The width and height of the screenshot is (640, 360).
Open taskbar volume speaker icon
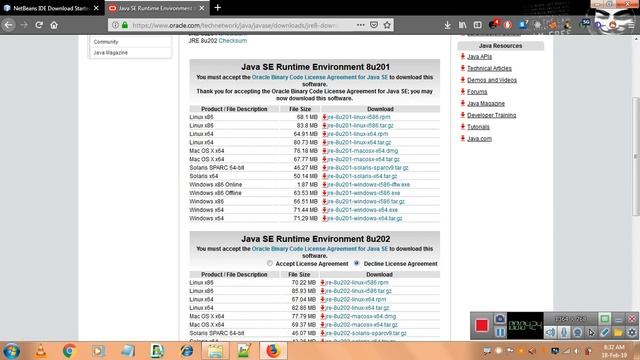pyautogui.click(x=576, y=351)
